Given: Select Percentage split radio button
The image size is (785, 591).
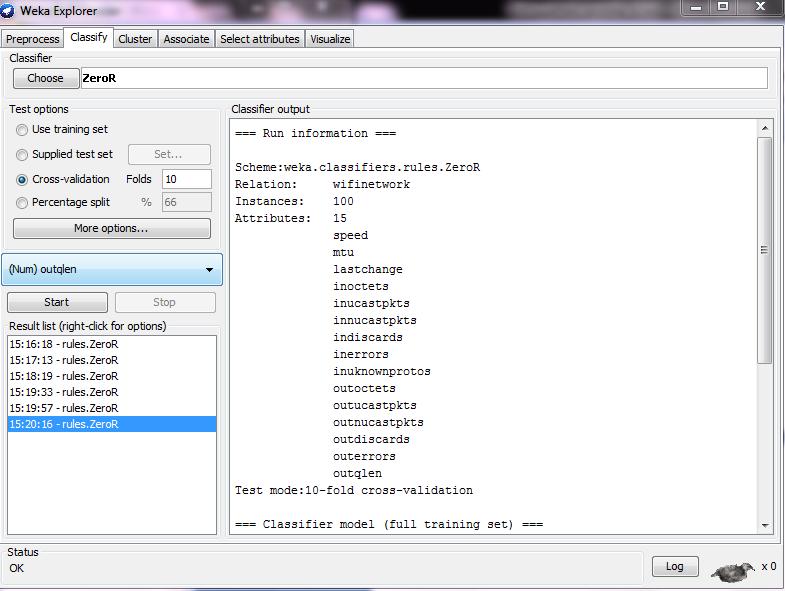Looking at the screenshot, I should tap(22, 203).
